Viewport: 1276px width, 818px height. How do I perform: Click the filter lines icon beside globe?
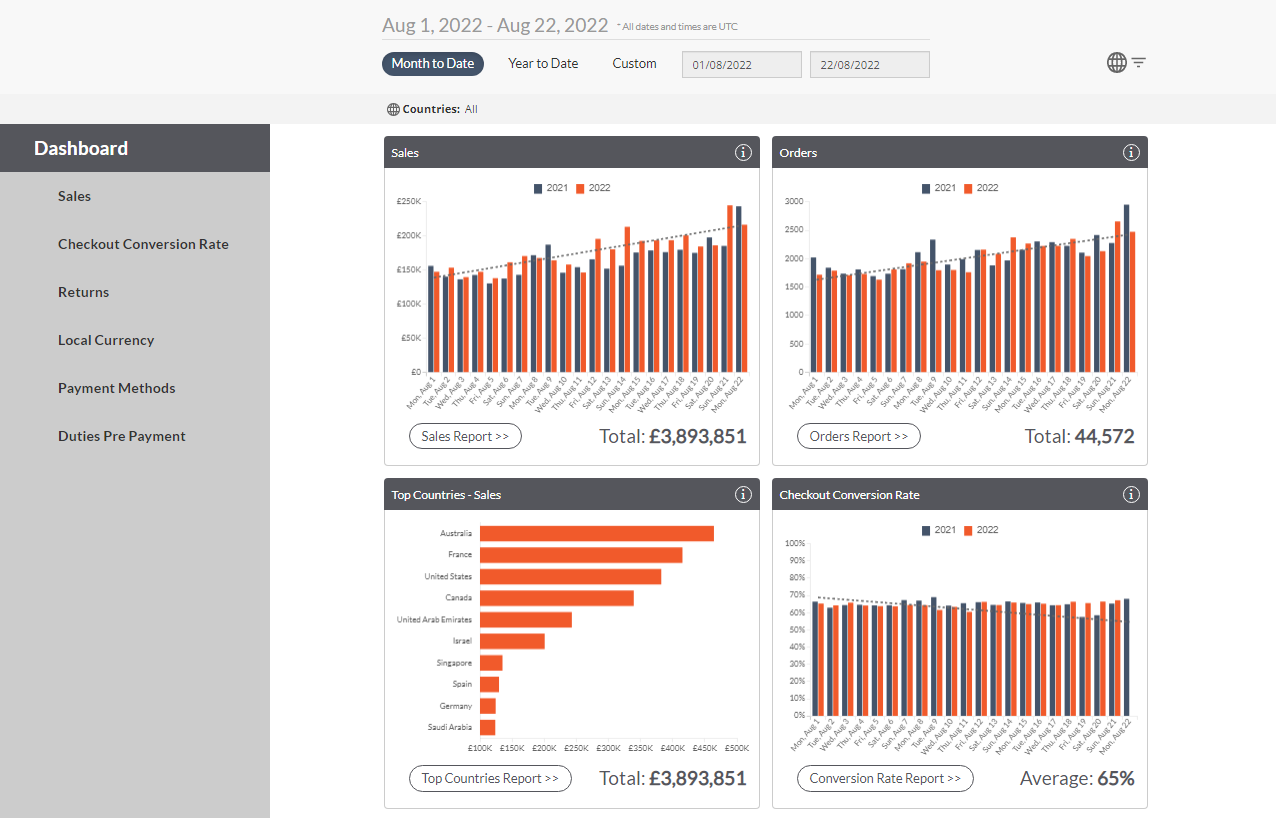tap(1139, 63)
